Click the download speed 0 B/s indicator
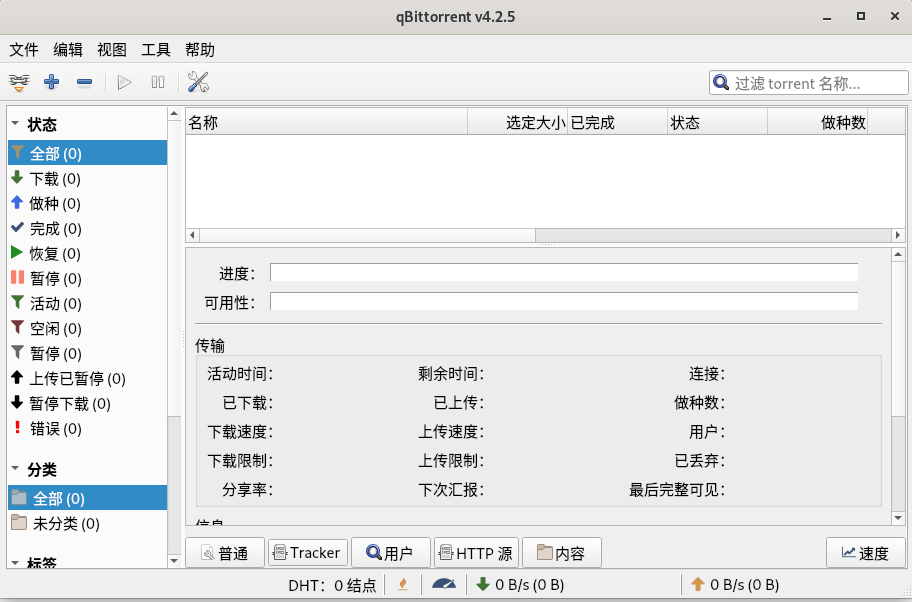Image resolution: width=912 pixels, height=602 pixels. [520, 585]
